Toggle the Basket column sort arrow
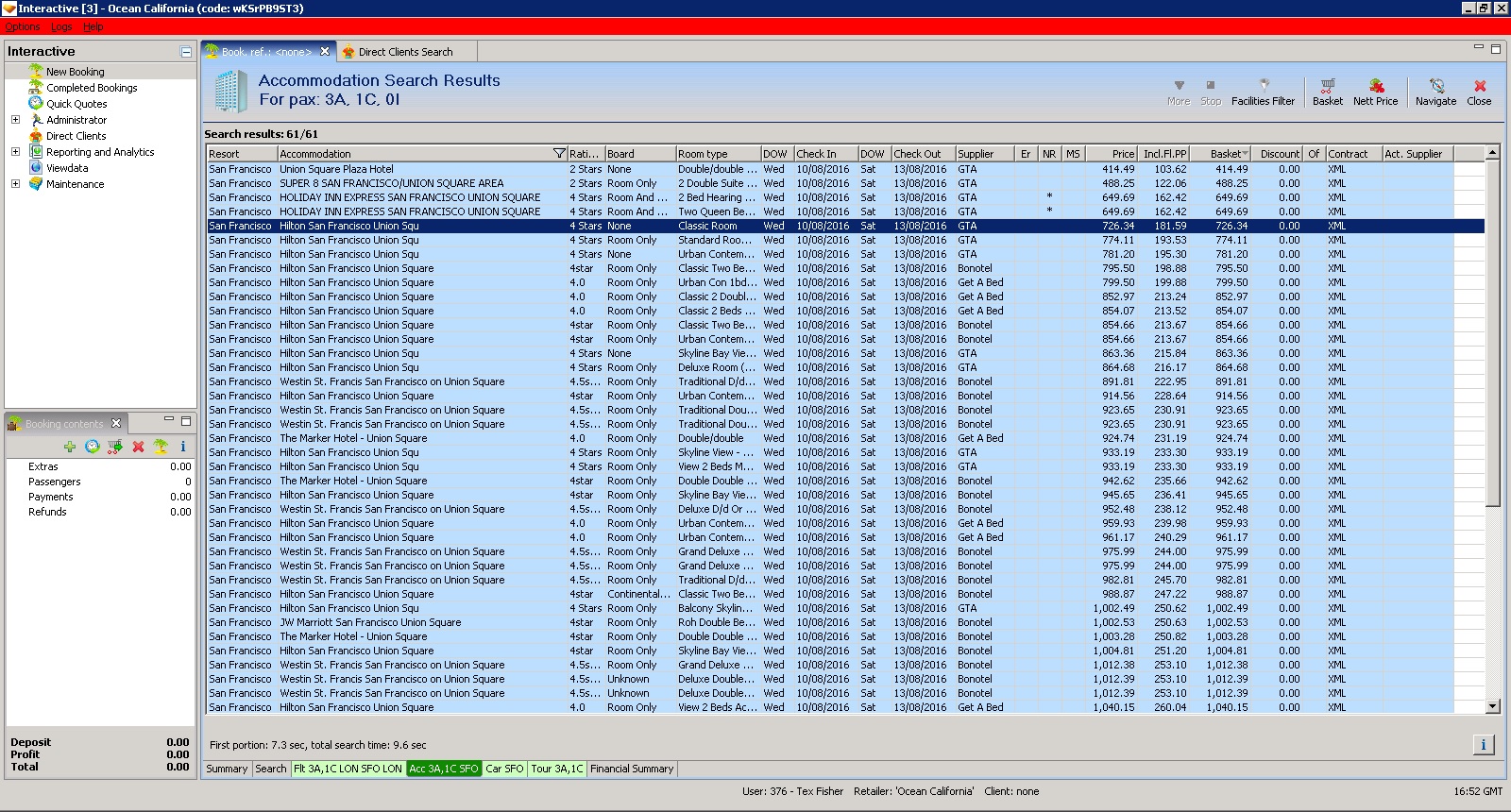This screenshot has width=1511, height=812. 1245,154
